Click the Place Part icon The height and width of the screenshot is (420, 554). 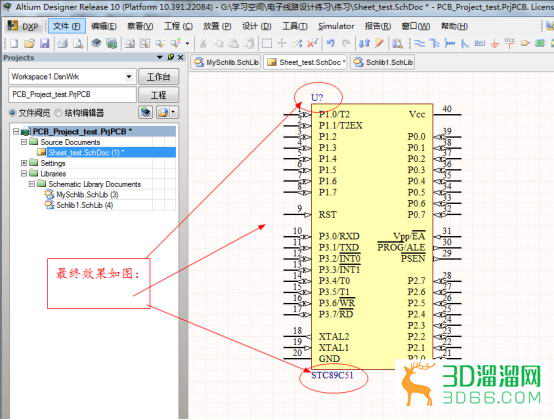point(525,43)
